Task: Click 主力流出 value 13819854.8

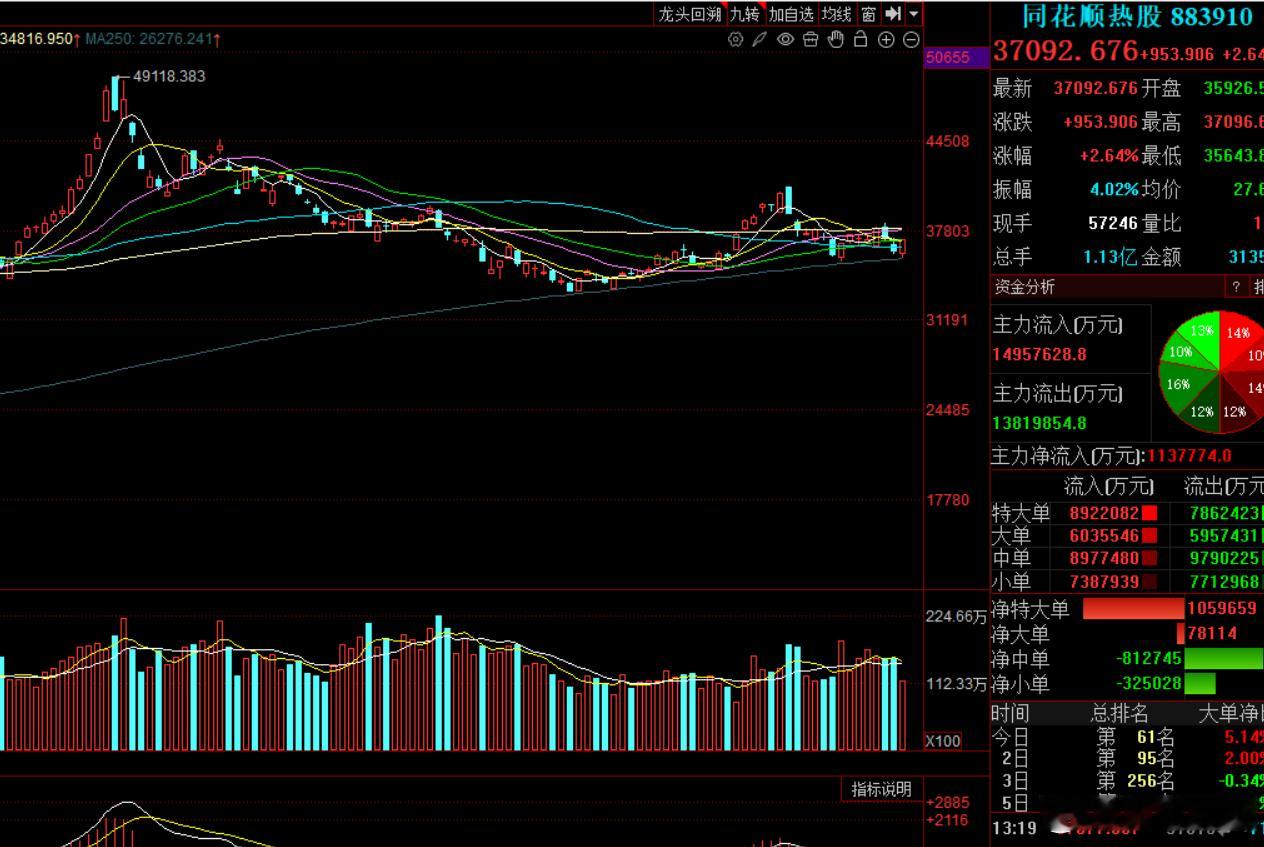Action: pos(1040,423)
